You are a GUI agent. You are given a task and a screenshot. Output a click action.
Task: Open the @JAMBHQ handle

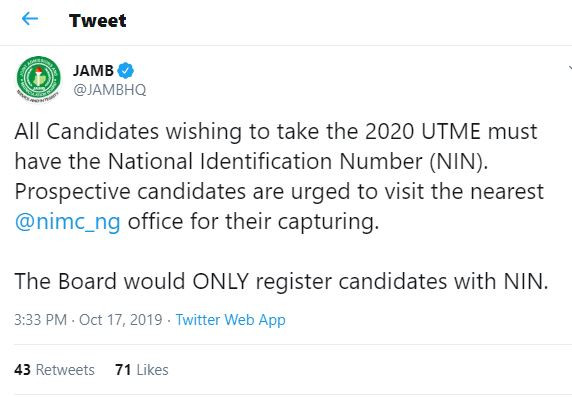click(109, 90)
